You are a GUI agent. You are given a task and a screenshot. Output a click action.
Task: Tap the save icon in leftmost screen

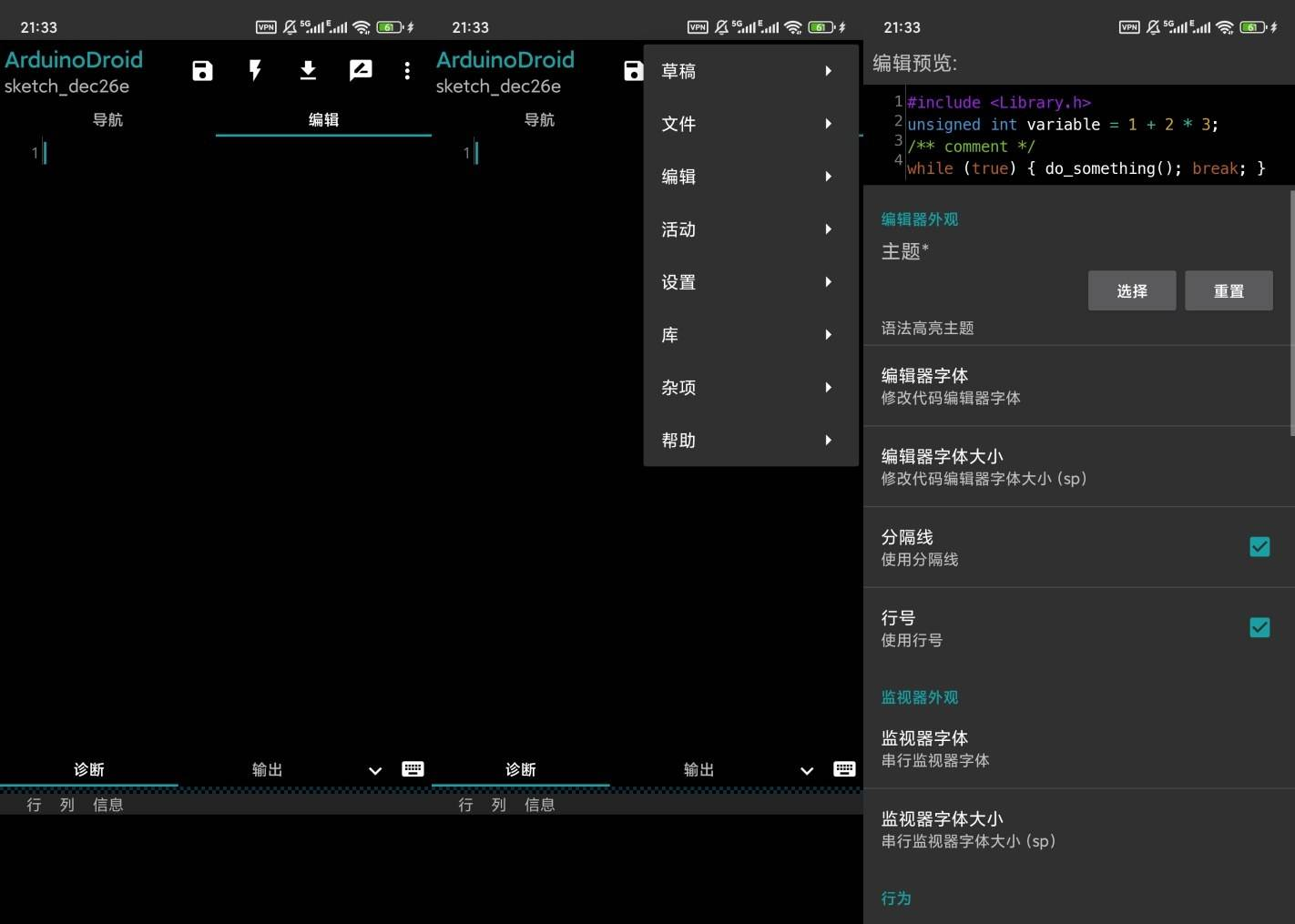click(x=202, y=71)
